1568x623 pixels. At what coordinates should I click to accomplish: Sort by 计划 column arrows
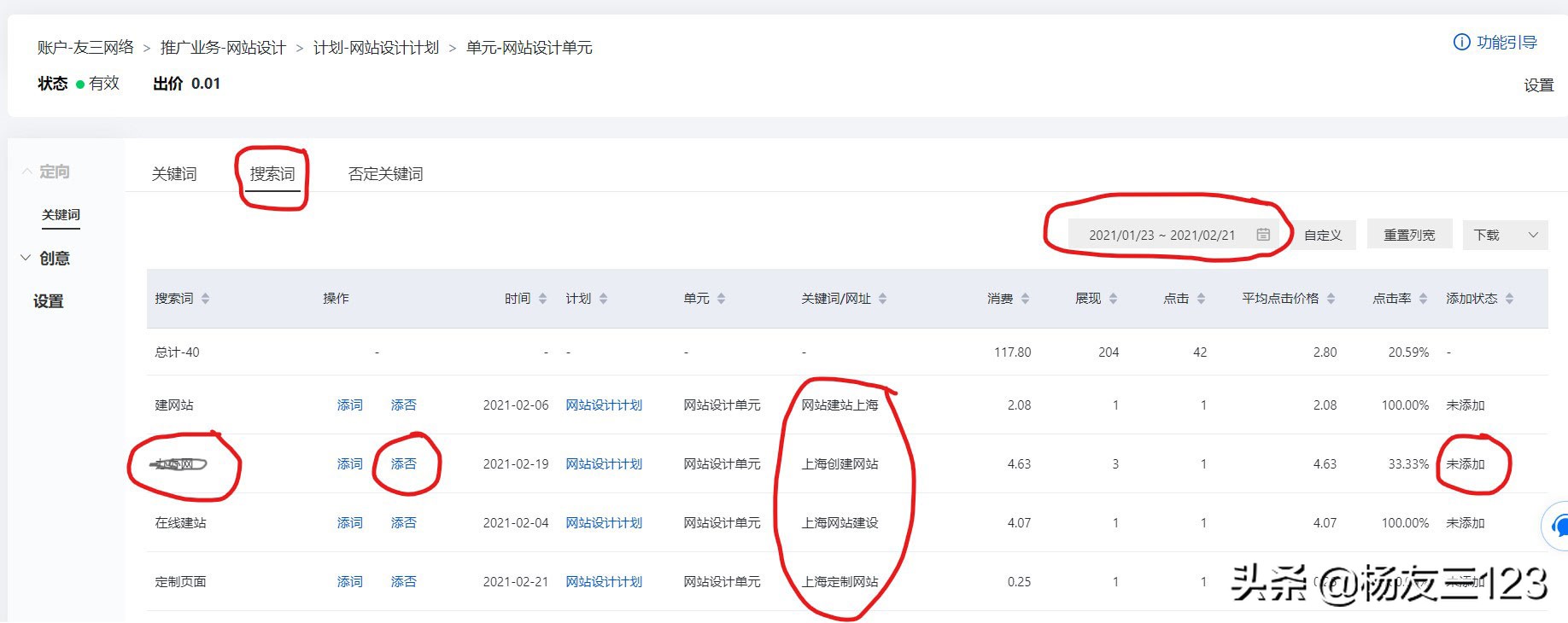pyautogui.click(x=603, y=299)
